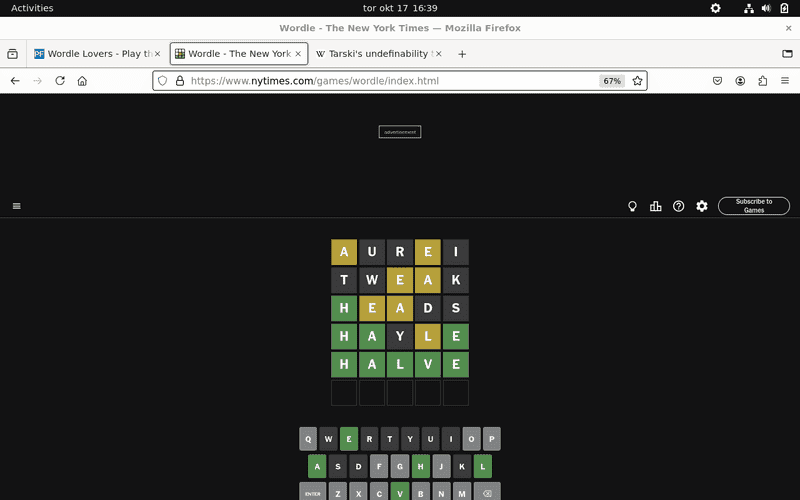Click the volume icon in system tray
This screenshot has height=500, width=800.
[766, 8]
